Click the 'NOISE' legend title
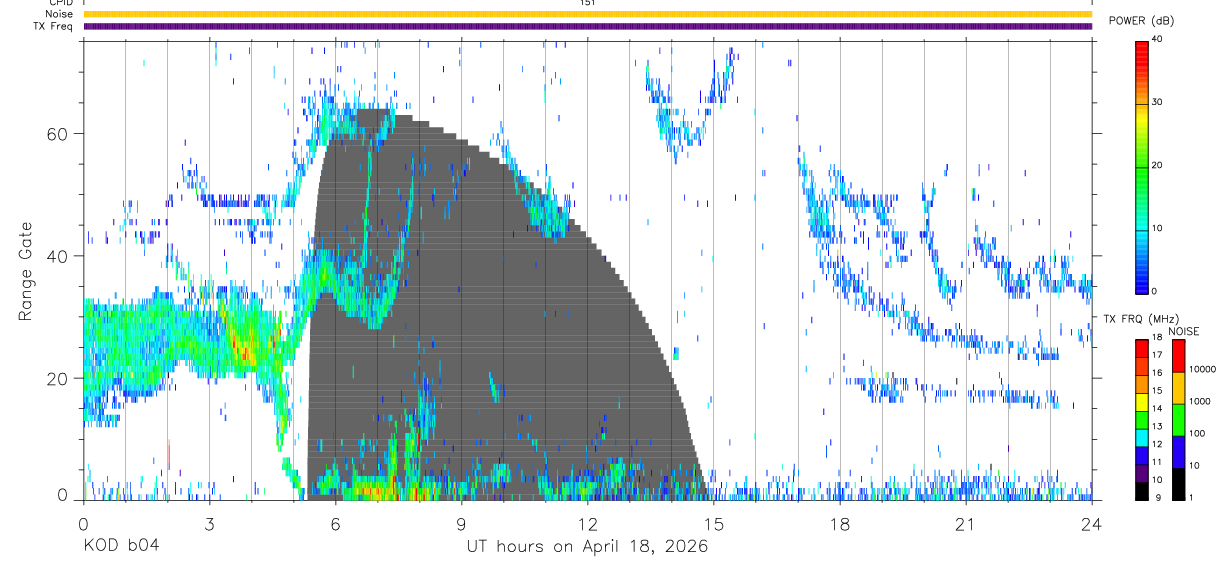Viewport: 1228px width, 567px height. tap(1184, 331)
